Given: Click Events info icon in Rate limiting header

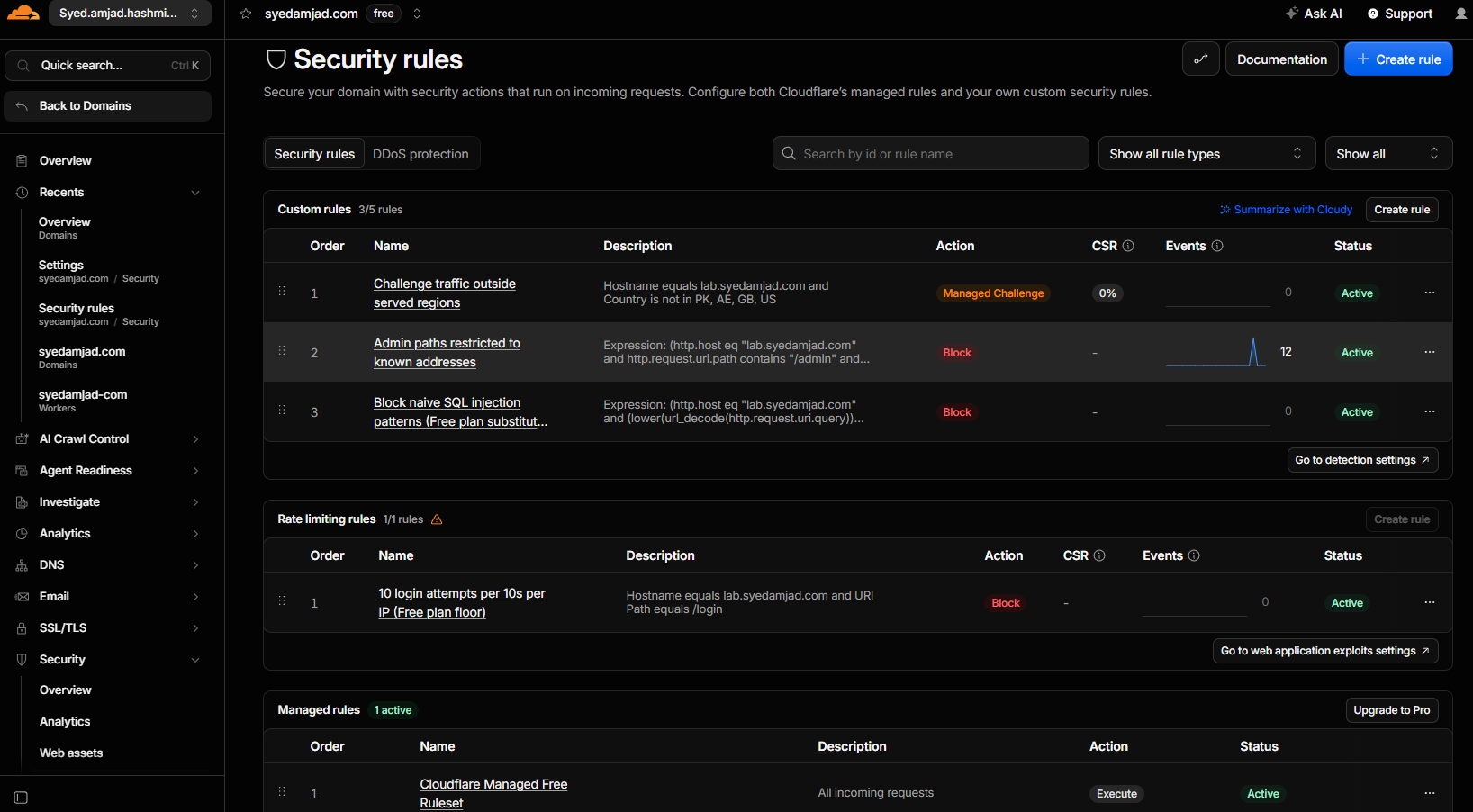Looking at the screenshot, I should (x=1194, y=555).
